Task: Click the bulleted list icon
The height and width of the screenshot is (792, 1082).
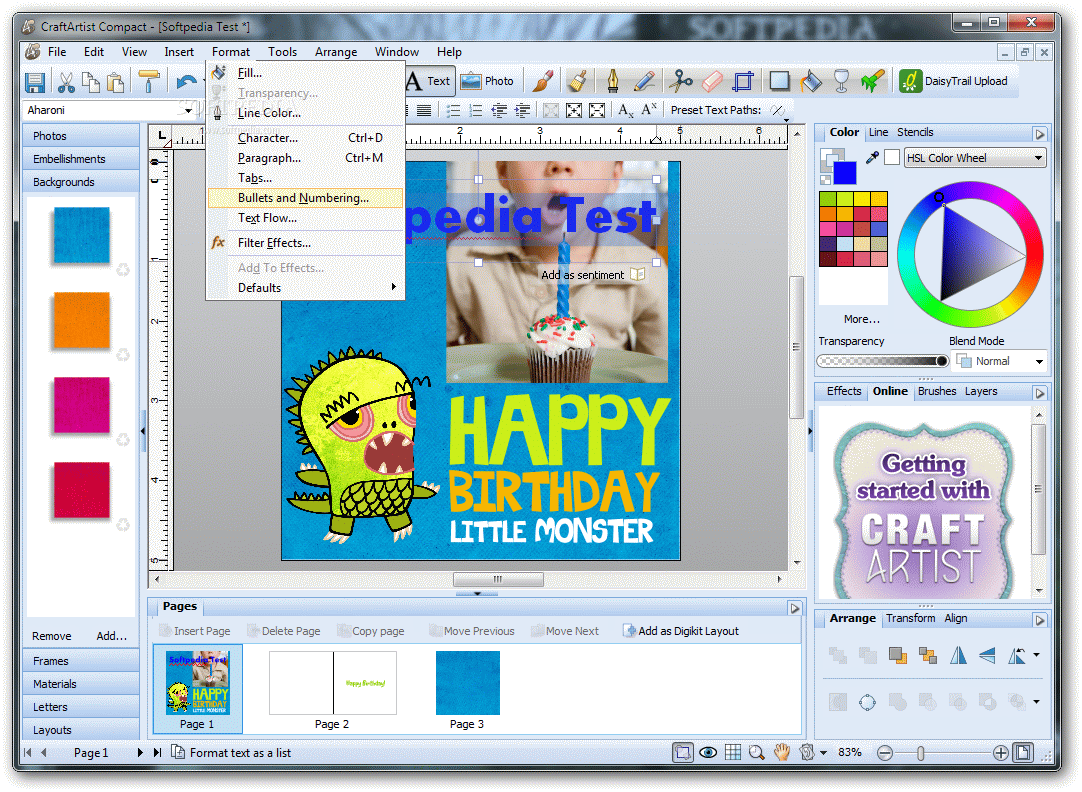Action: point(453,110)
